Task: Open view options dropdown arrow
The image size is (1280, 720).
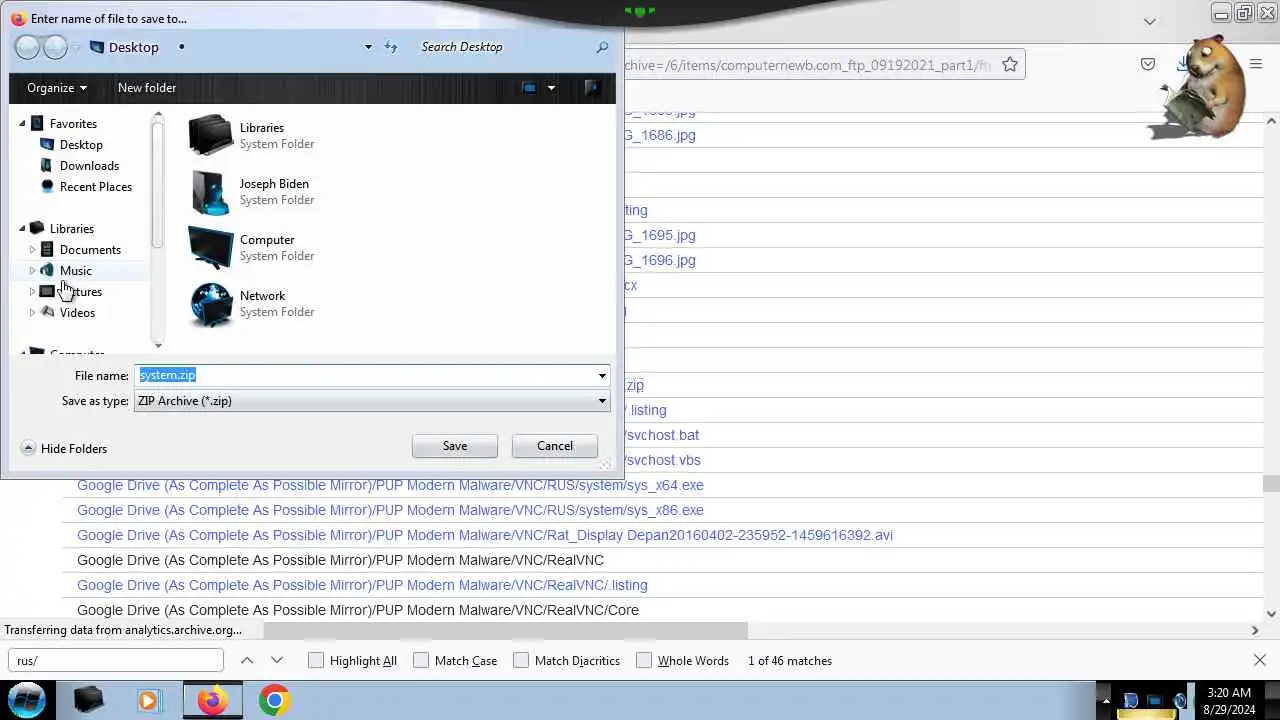Action: point(551,88)
